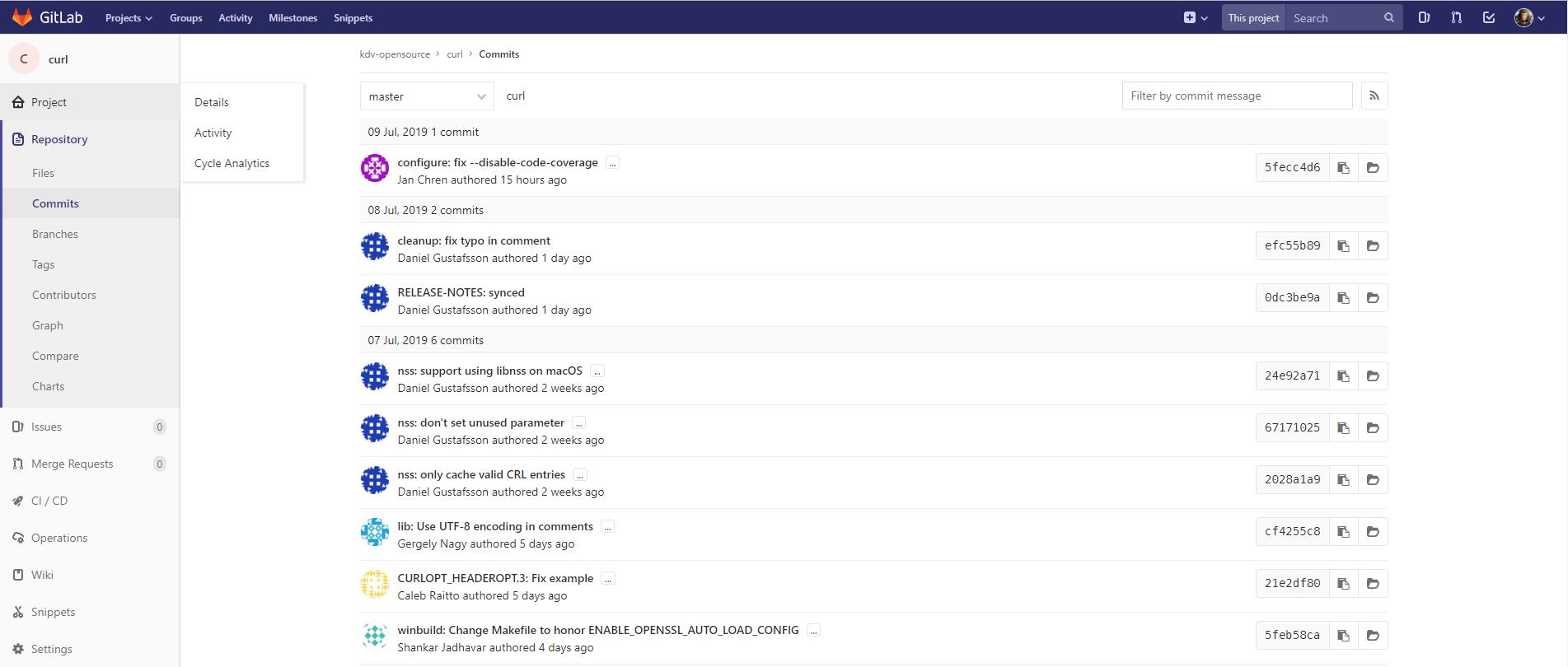Expand description of configure: fix --disable-code-coverage commit
The image size is (1568, 667).
pos(612,163)
